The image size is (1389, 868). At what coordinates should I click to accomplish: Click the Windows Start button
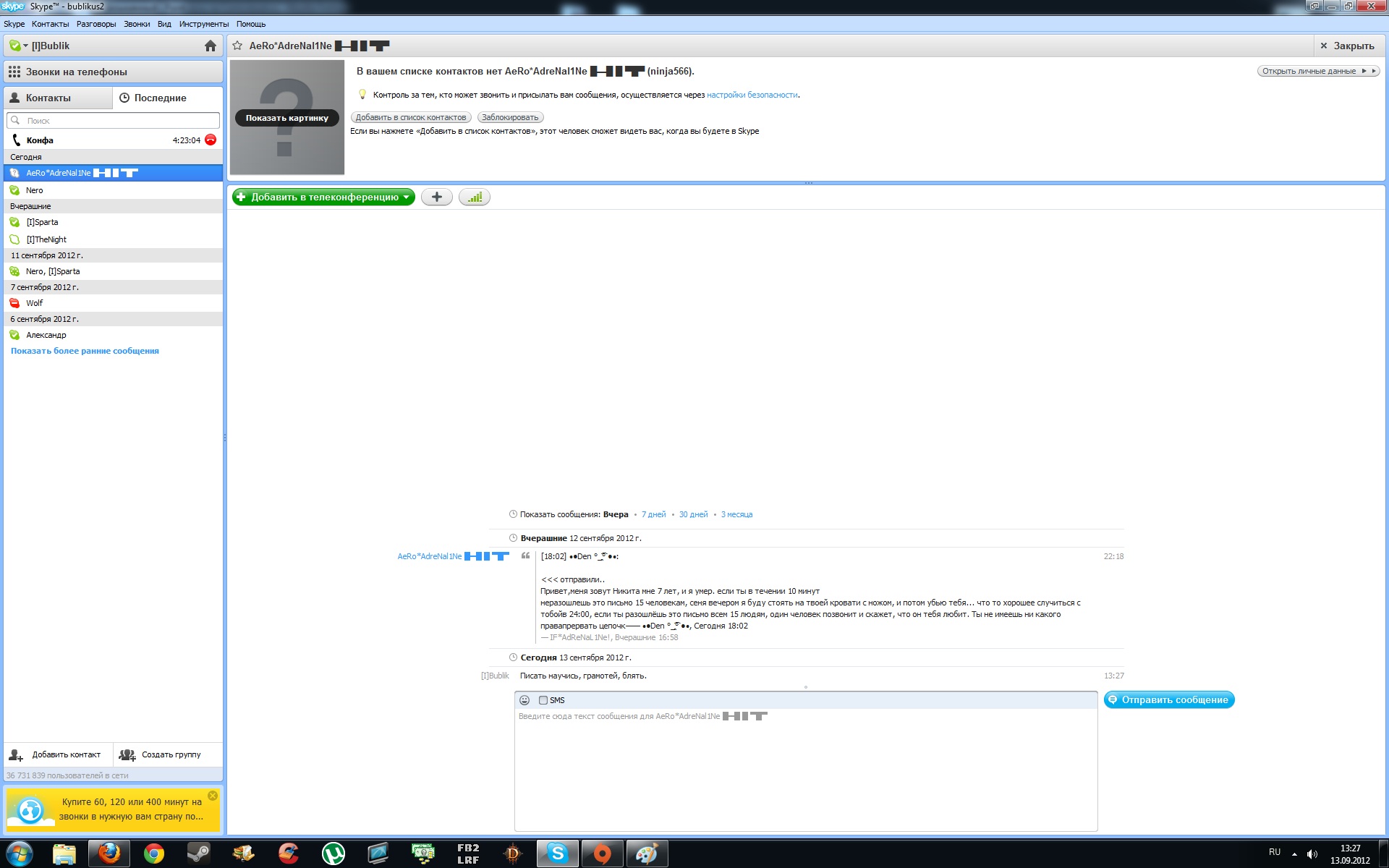[20, 854]
